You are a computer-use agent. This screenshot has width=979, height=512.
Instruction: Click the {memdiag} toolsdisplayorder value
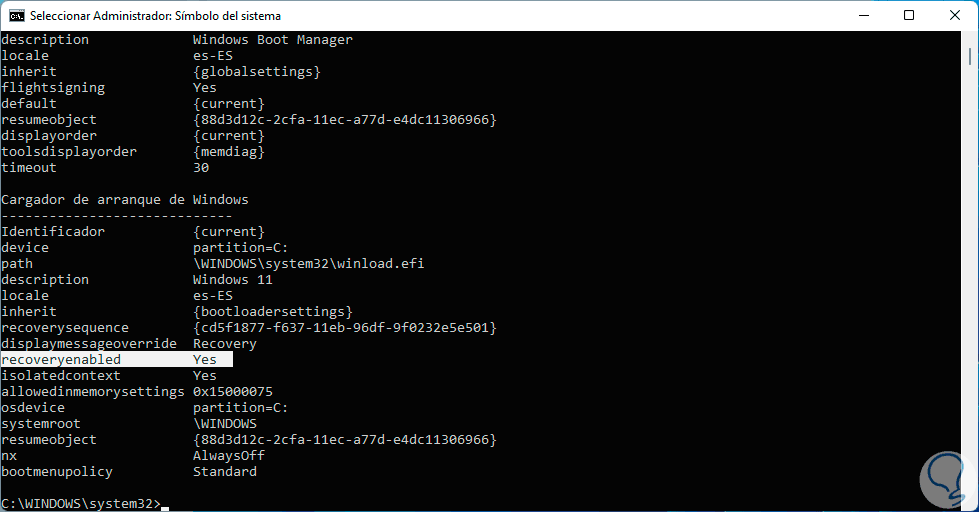228,152
